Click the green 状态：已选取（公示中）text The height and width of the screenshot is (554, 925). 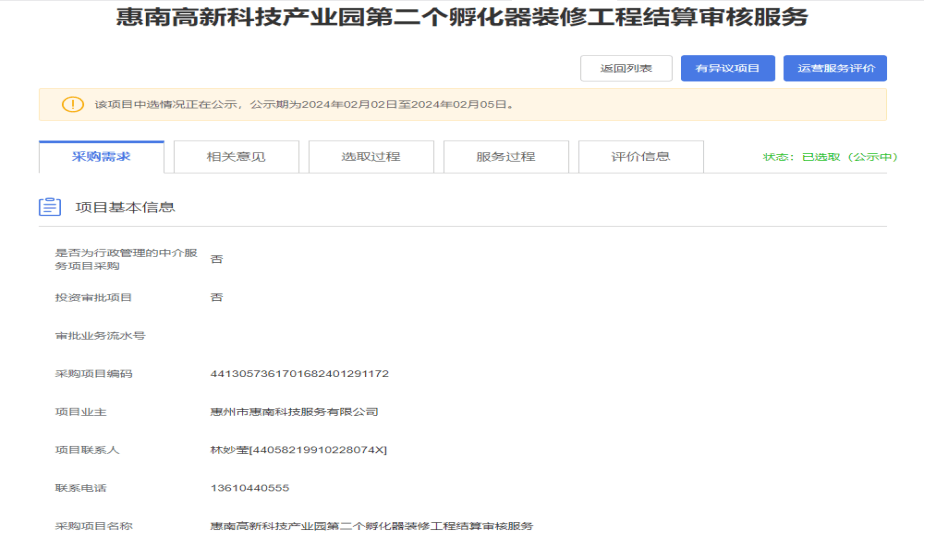pyautogui.click(x=830, y=157)
